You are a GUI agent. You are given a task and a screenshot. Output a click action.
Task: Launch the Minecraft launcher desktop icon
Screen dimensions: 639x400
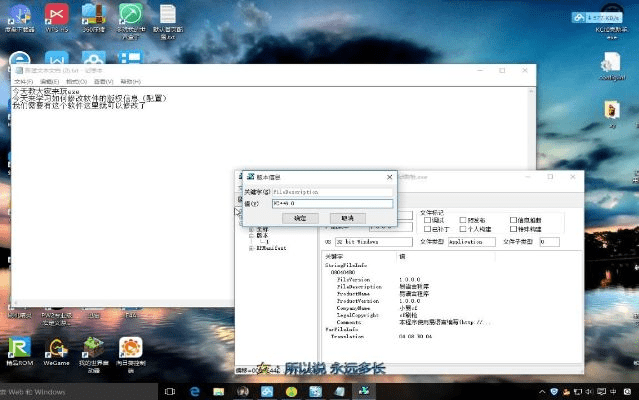[94, 347]
